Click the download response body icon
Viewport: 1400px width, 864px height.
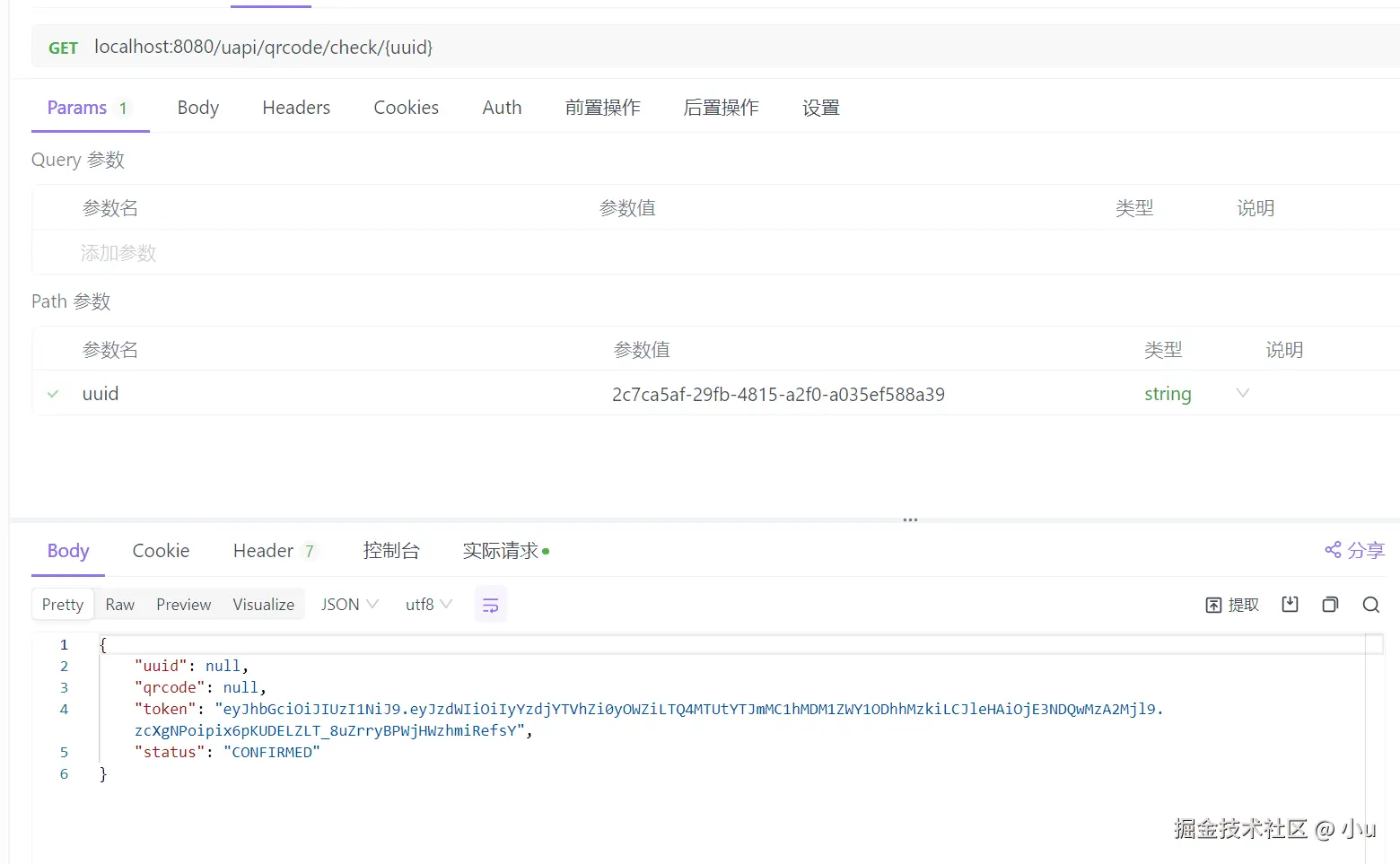tap(1289, 604)
